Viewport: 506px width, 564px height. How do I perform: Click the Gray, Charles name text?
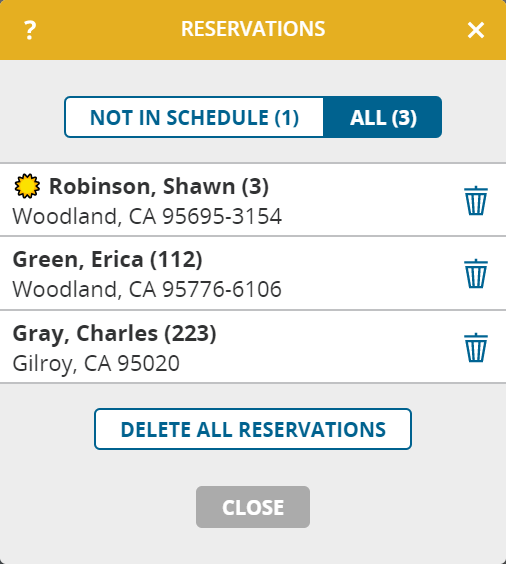tap(85, 333)
